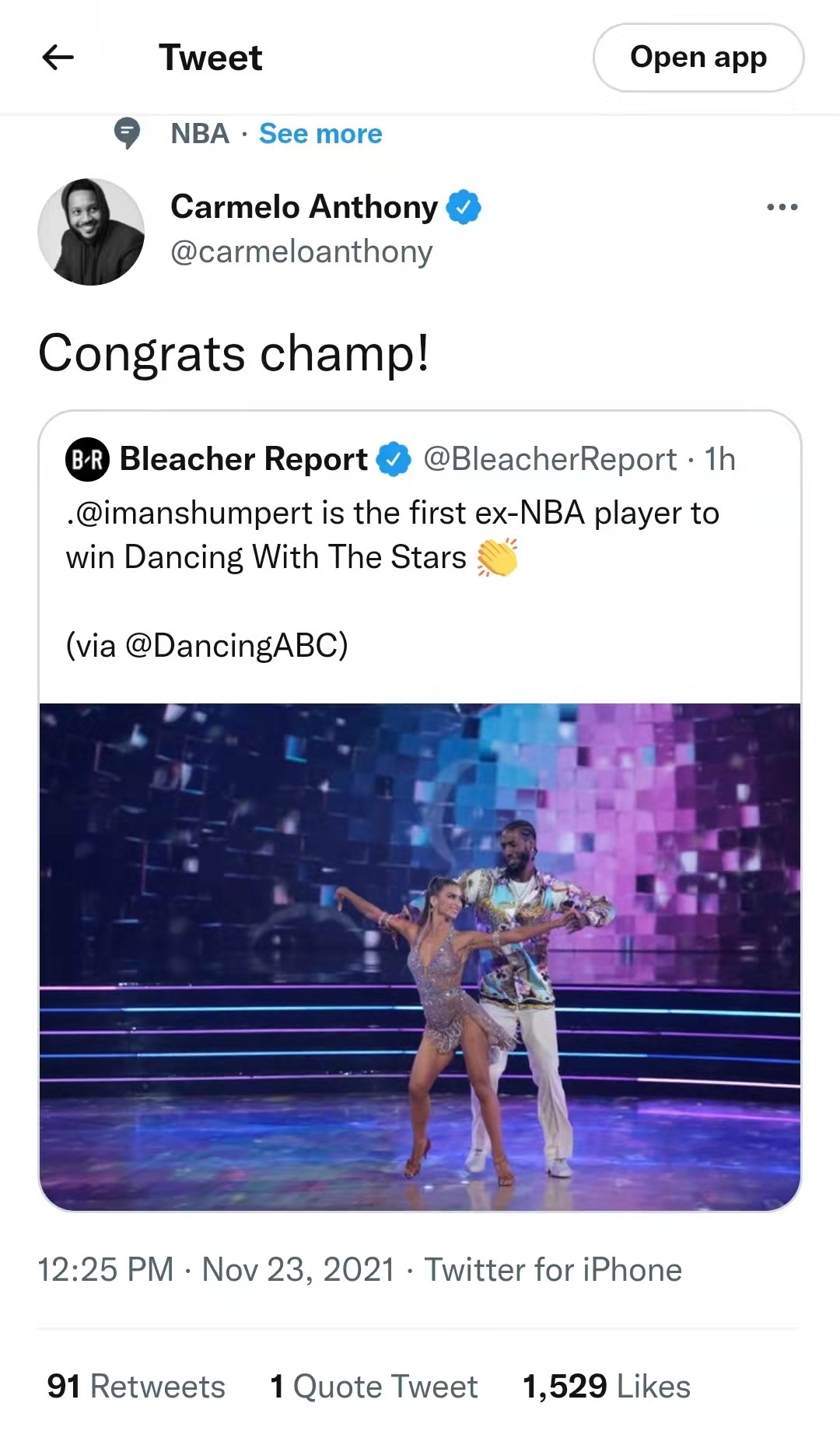Viewport: 840px width, 1438px height.
Task: Tap the back arrow icon
Action: tap(58, 57)
